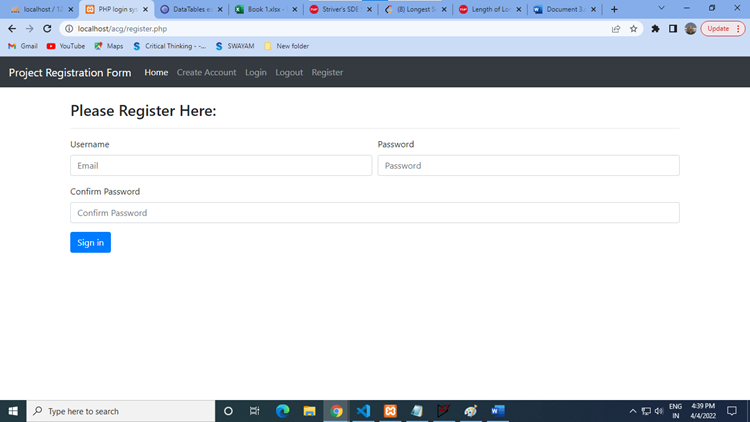Focus the Email username field
The width and height of the screenshot is (750, 422).
(221, 166)
